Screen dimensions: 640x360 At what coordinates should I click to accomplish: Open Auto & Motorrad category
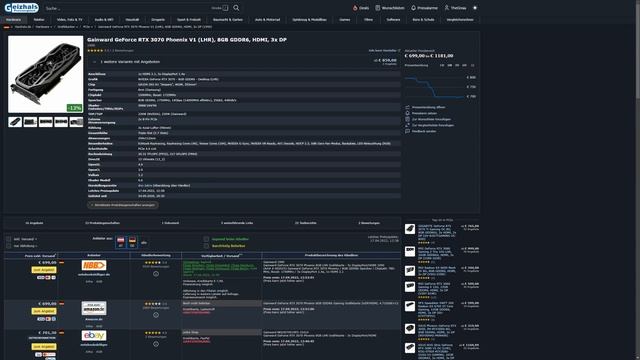point(267,20)
